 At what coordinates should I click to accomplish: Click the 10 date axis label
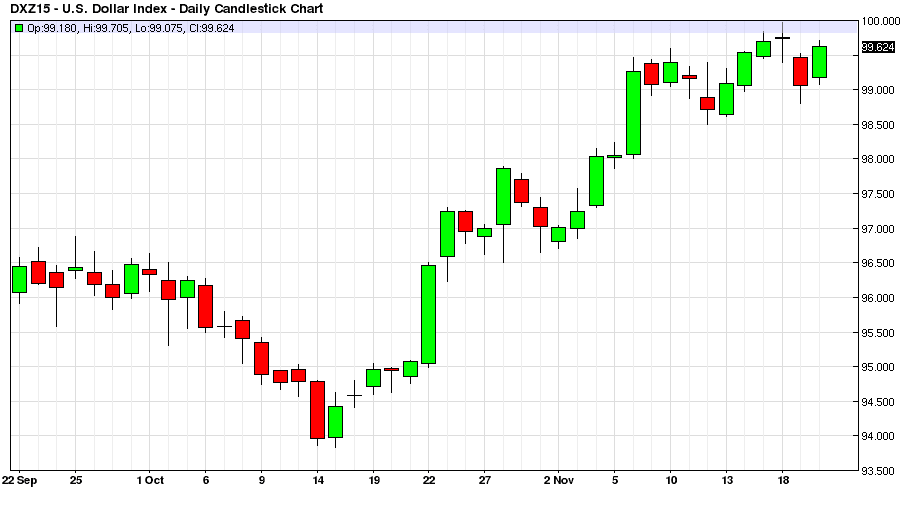(670, 480)
